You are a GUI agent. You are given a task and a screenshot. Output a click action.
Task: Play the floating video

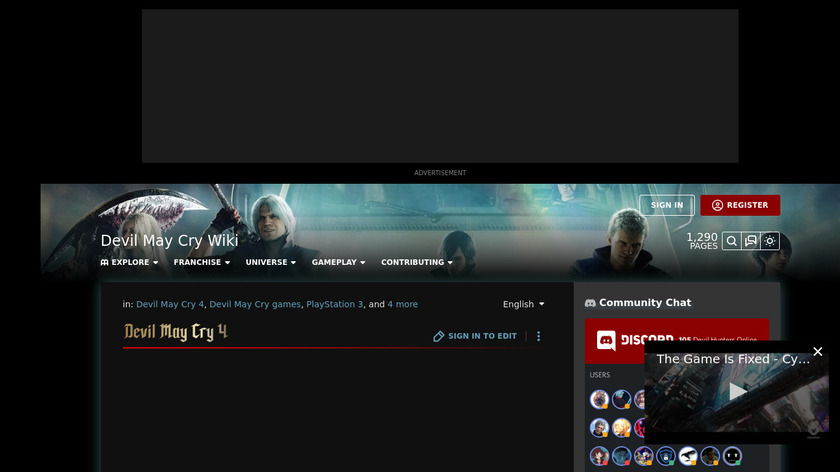[737, 392]
